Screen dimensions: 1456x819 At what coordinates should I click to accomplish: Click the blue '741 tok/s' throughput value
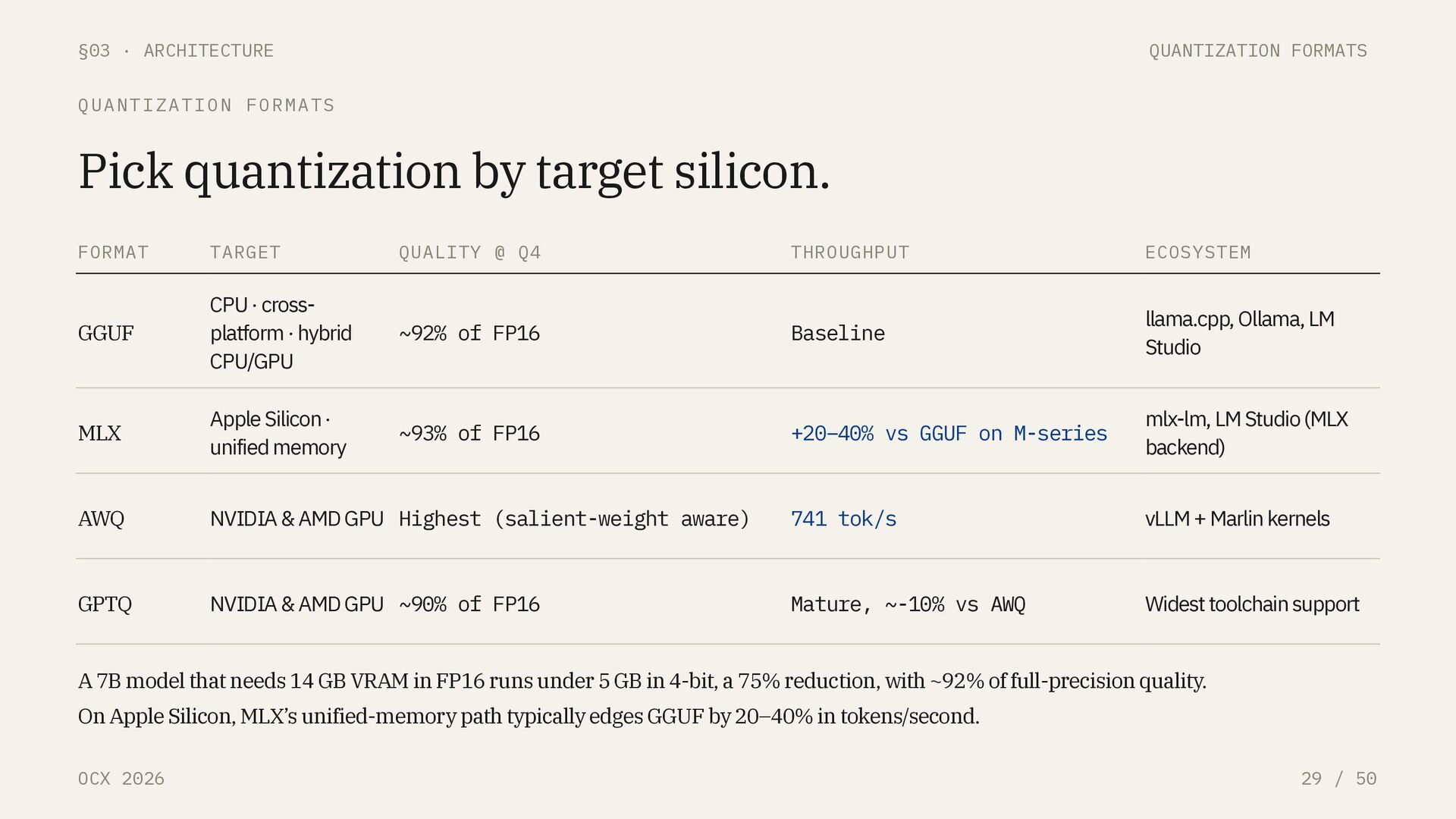pos(843,519)
